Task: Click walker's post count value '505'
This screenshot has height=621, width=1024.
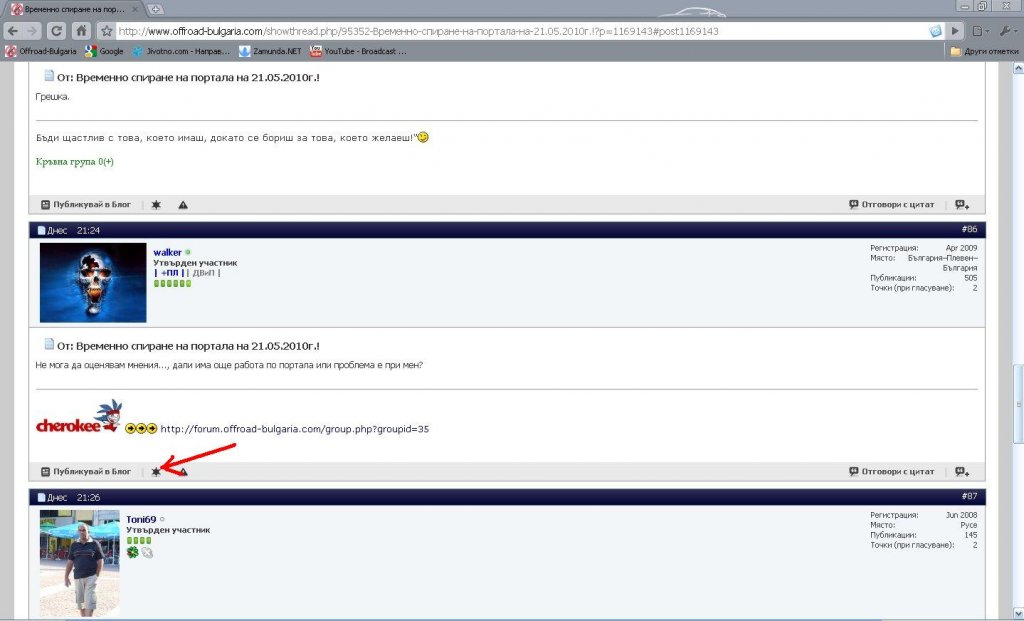Action: tap(970, 278)
